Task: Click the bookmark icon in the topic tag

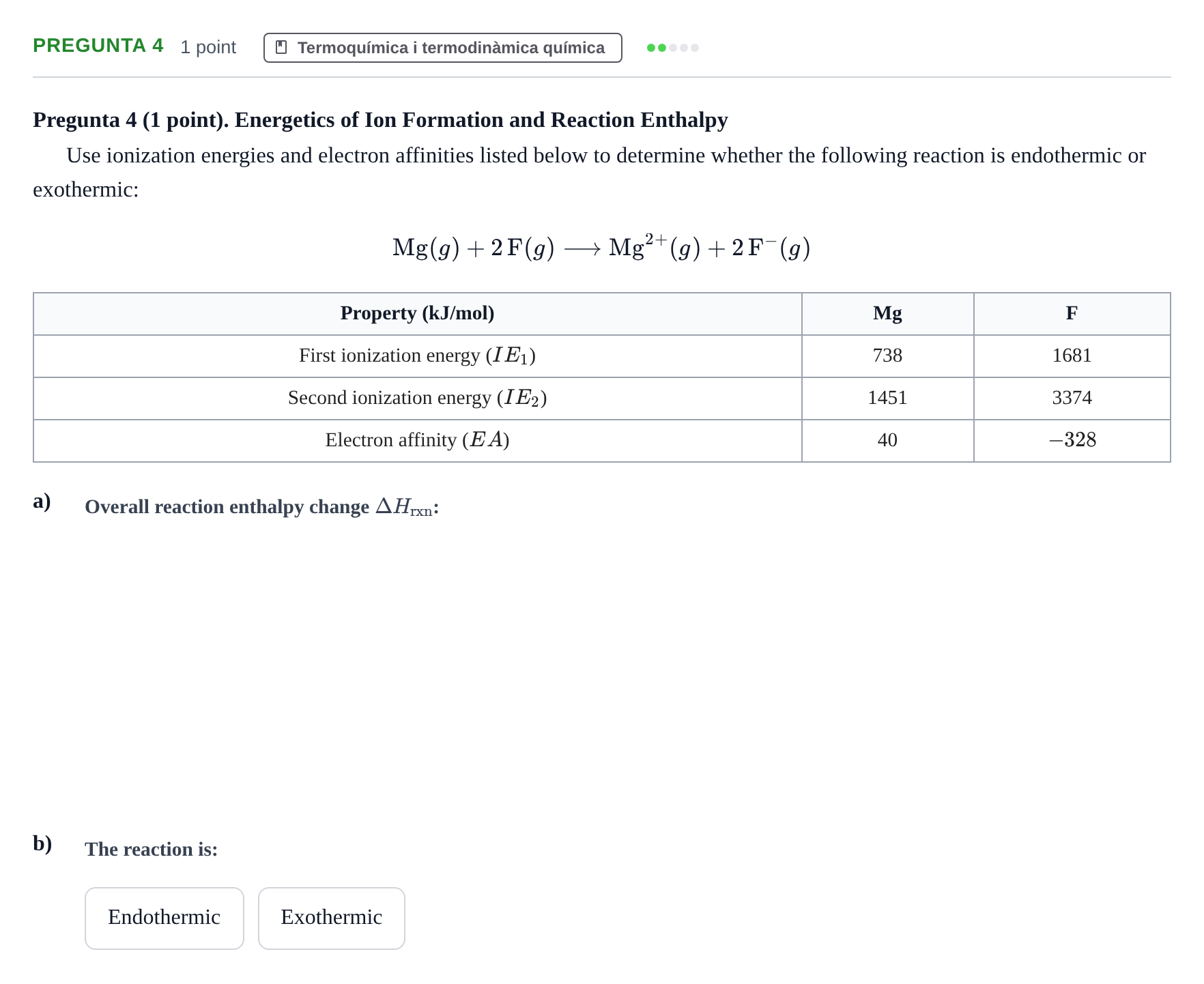Action: [281, 48]
